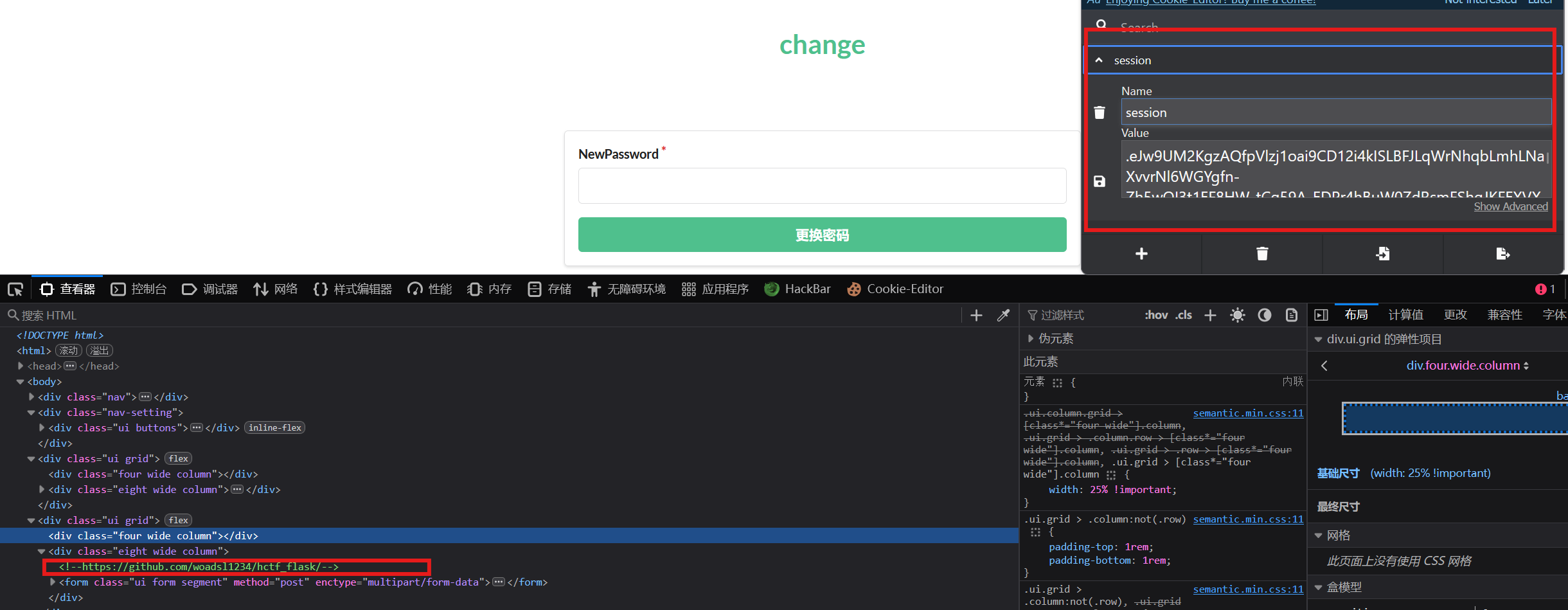This screenshot has height=610, width=1568.
Task: Import cookies in Cookie-Editor
Action: (1383, 254)
